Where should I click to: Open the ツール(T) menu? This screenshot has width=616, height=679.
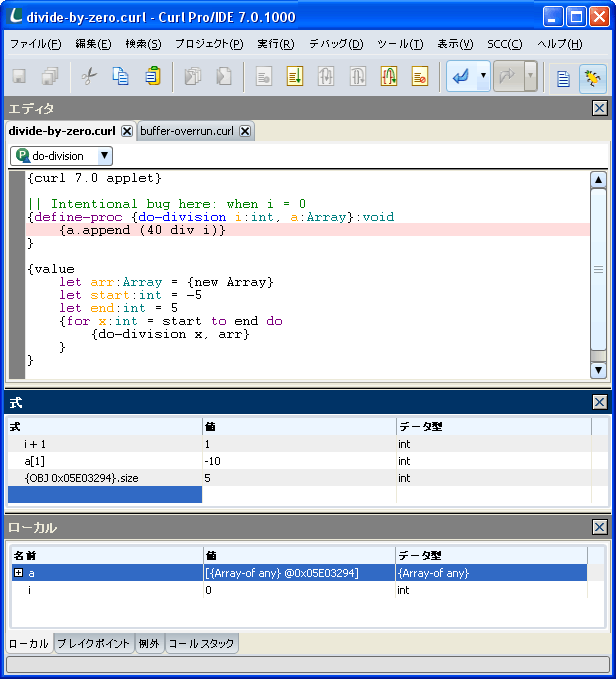(x=400, y=44)
